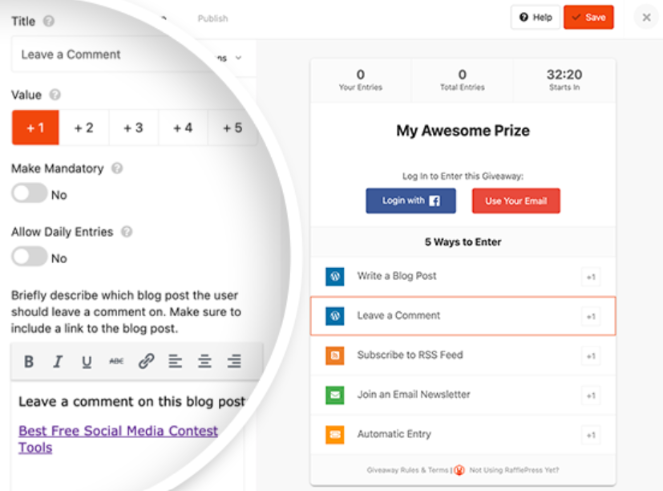Close the builder with the X button
This screenshot has height=491, width=663.
[x=646, y=18]
